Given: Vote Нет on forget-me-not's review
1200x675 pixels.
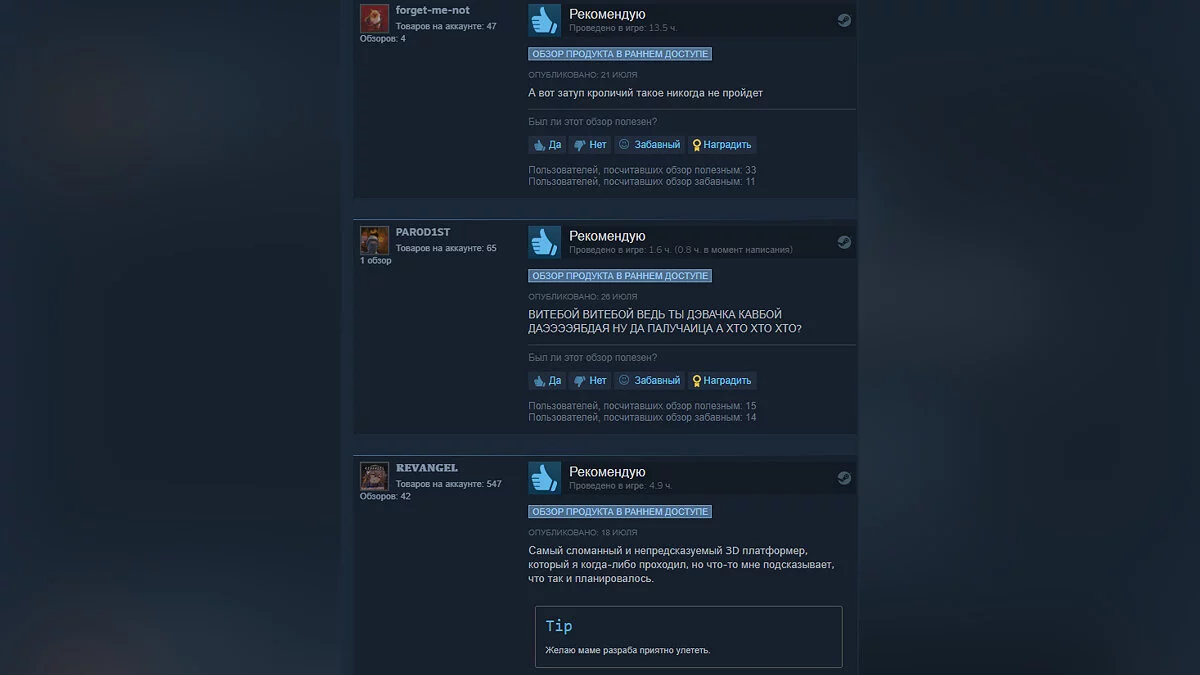Looking at the screenshot, I should (x=590, y=145).
